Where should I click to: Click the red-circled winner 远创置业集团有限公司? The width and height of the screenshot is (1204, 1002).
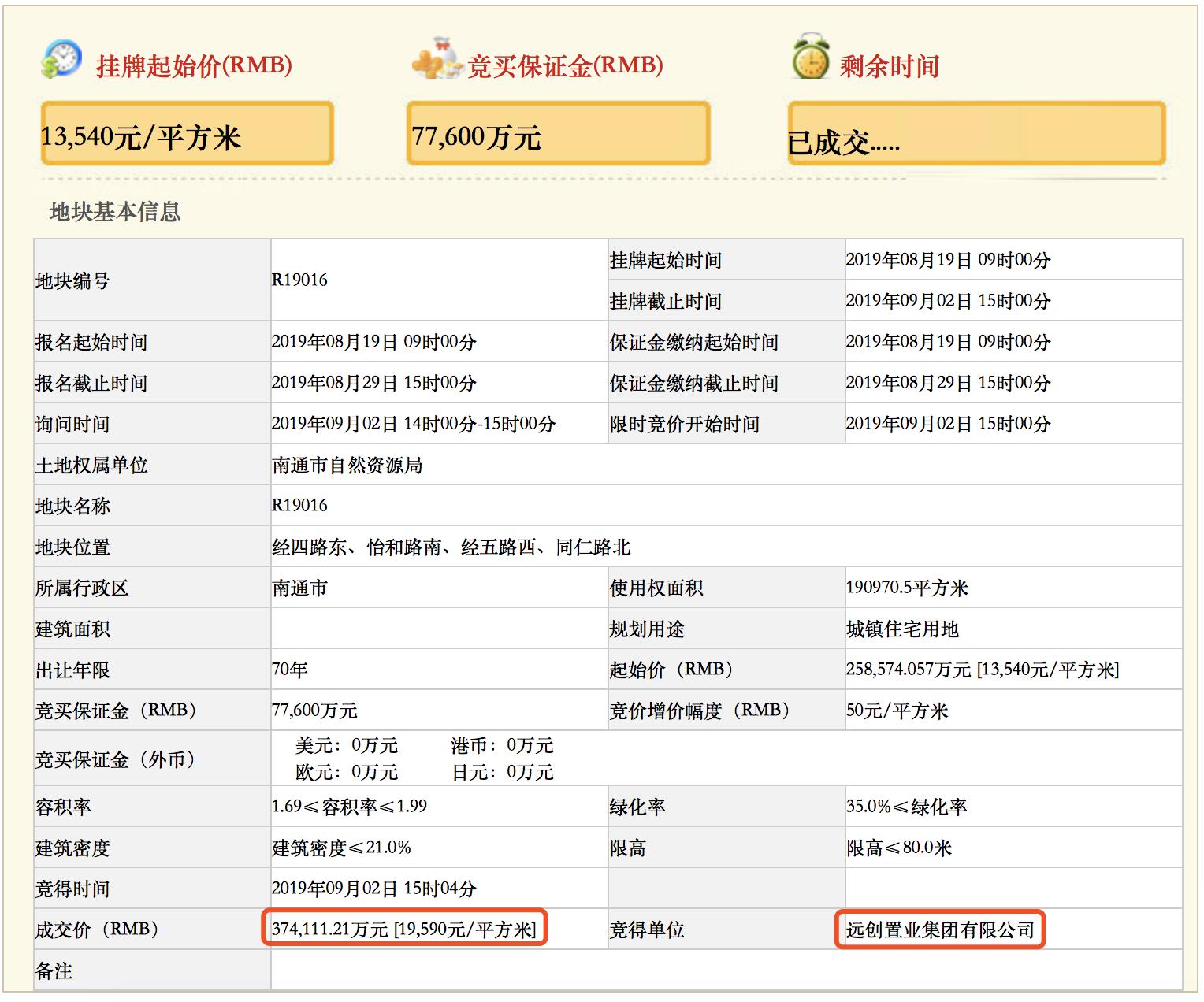[942, 930]
